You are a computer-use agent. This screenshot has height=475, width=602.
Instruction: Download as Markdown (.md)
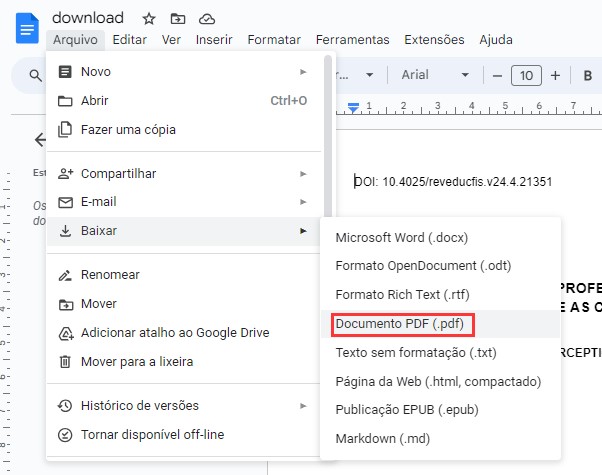440,439
